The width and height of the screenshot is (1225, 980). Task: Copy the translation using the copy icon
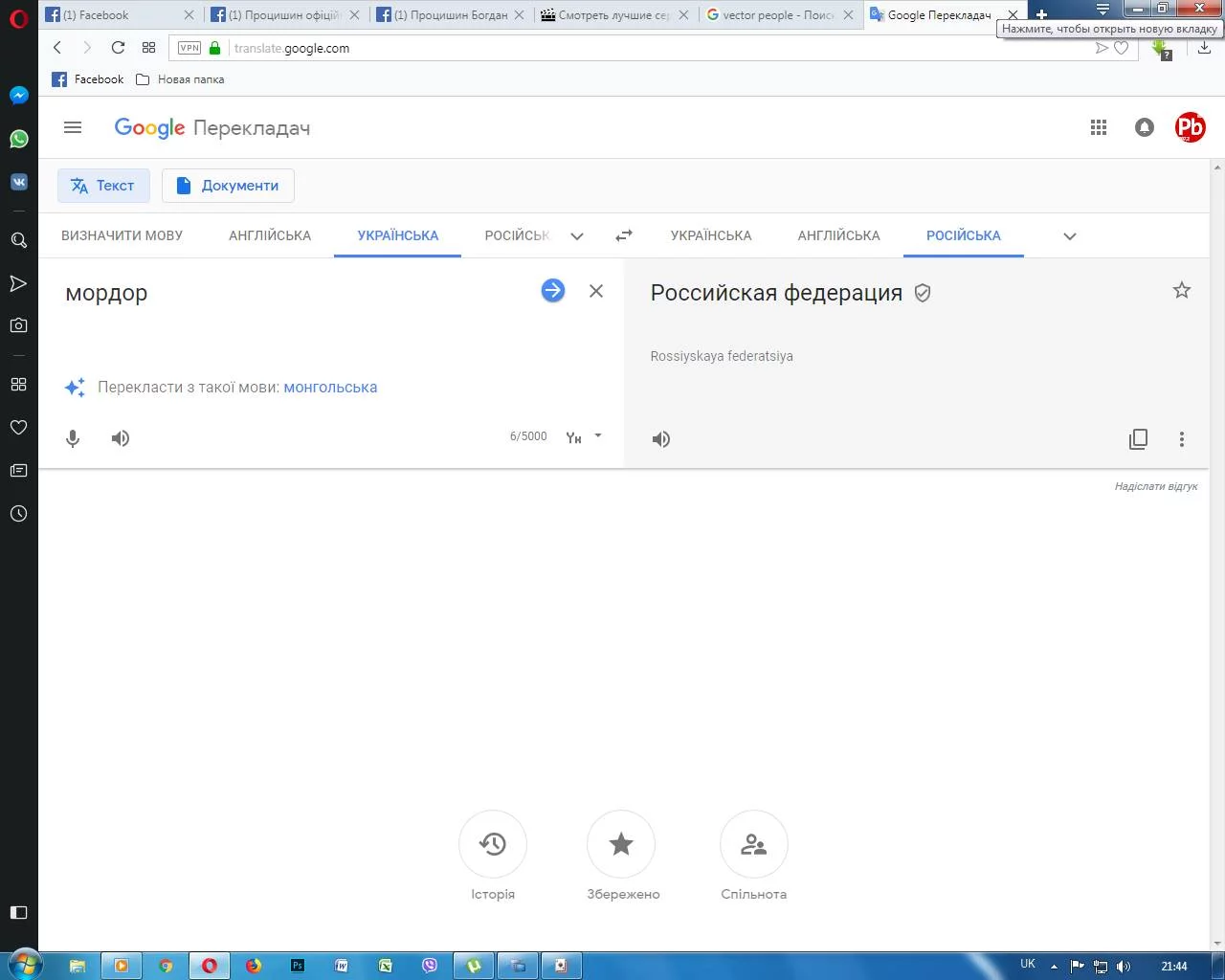click(x=1138, y=438)
